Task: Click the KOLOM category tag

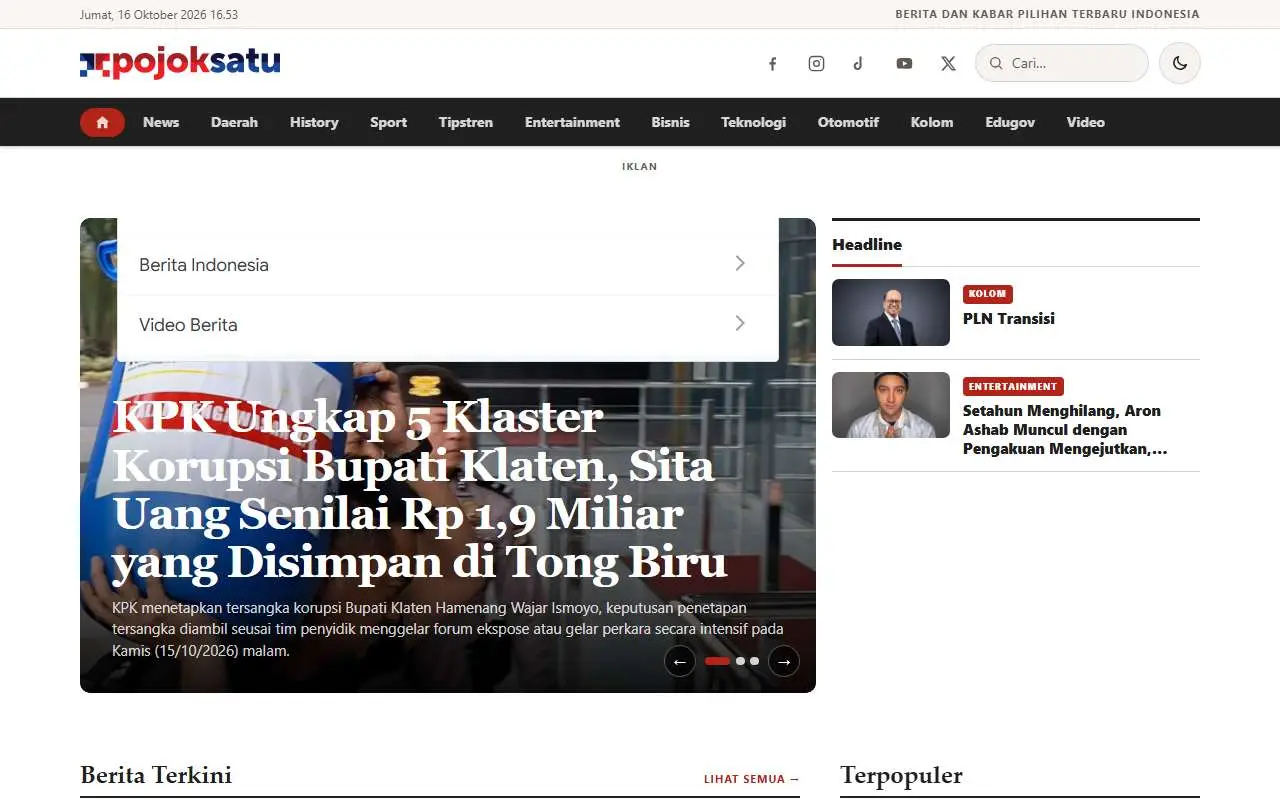Action: click(988, 294)
